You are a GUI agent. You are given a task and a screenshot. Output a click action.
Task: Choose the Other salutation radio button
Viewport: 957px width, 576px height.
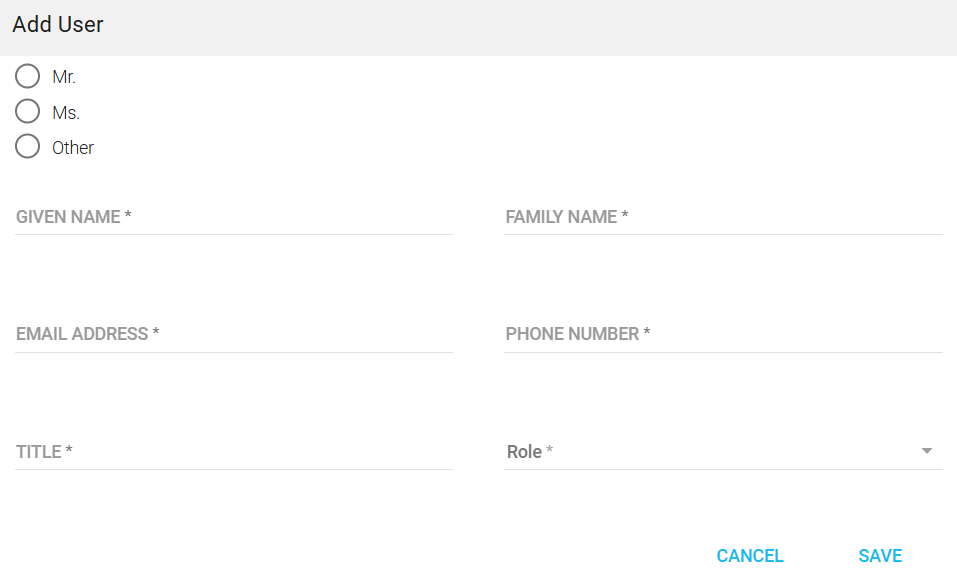(x=28, y=147)
